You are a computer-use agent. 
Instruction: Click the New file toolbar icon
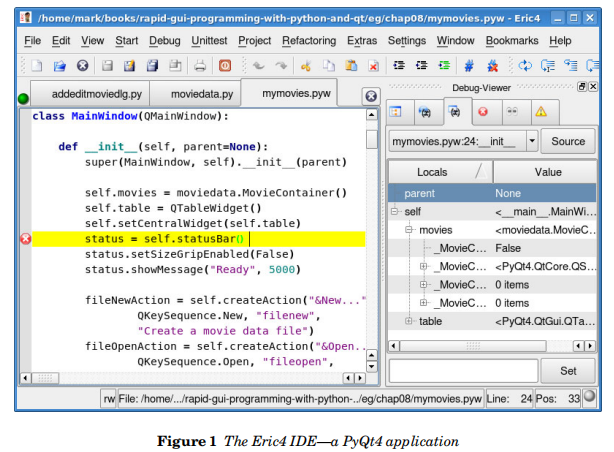tap(37, 65)
